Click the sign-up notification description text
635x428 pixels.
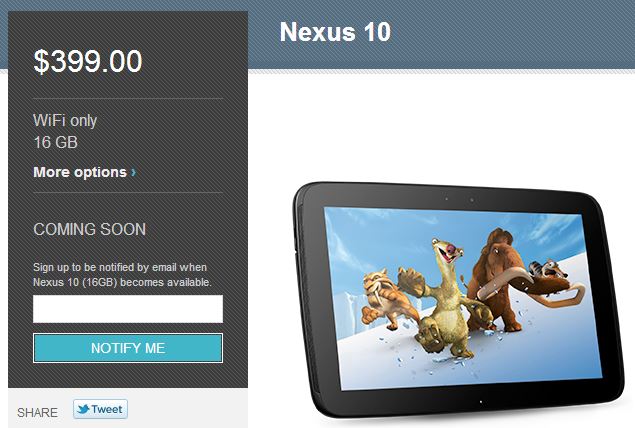point(122,275)
